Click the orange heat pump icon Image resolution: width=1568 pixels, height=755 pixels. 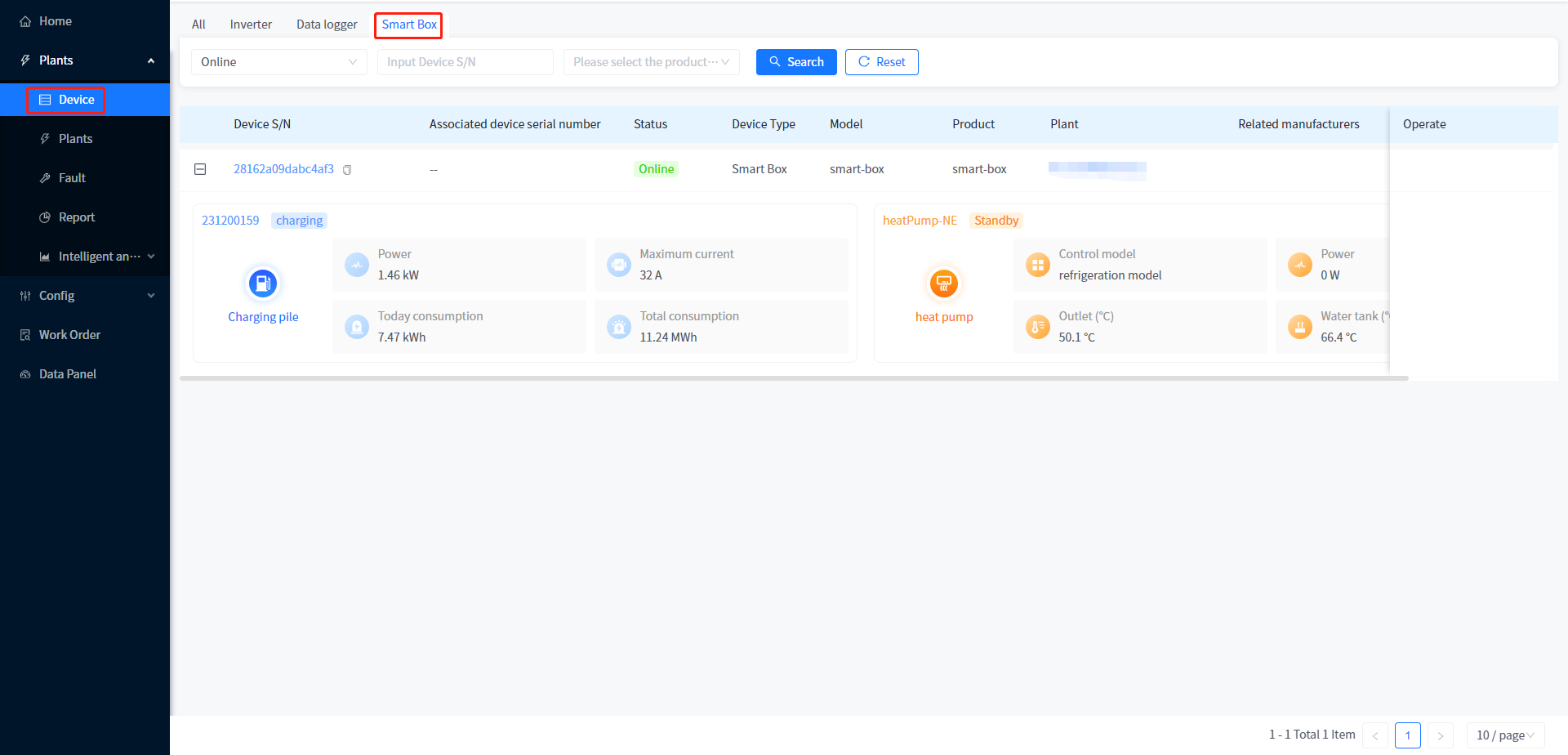[x=943, y=284]
